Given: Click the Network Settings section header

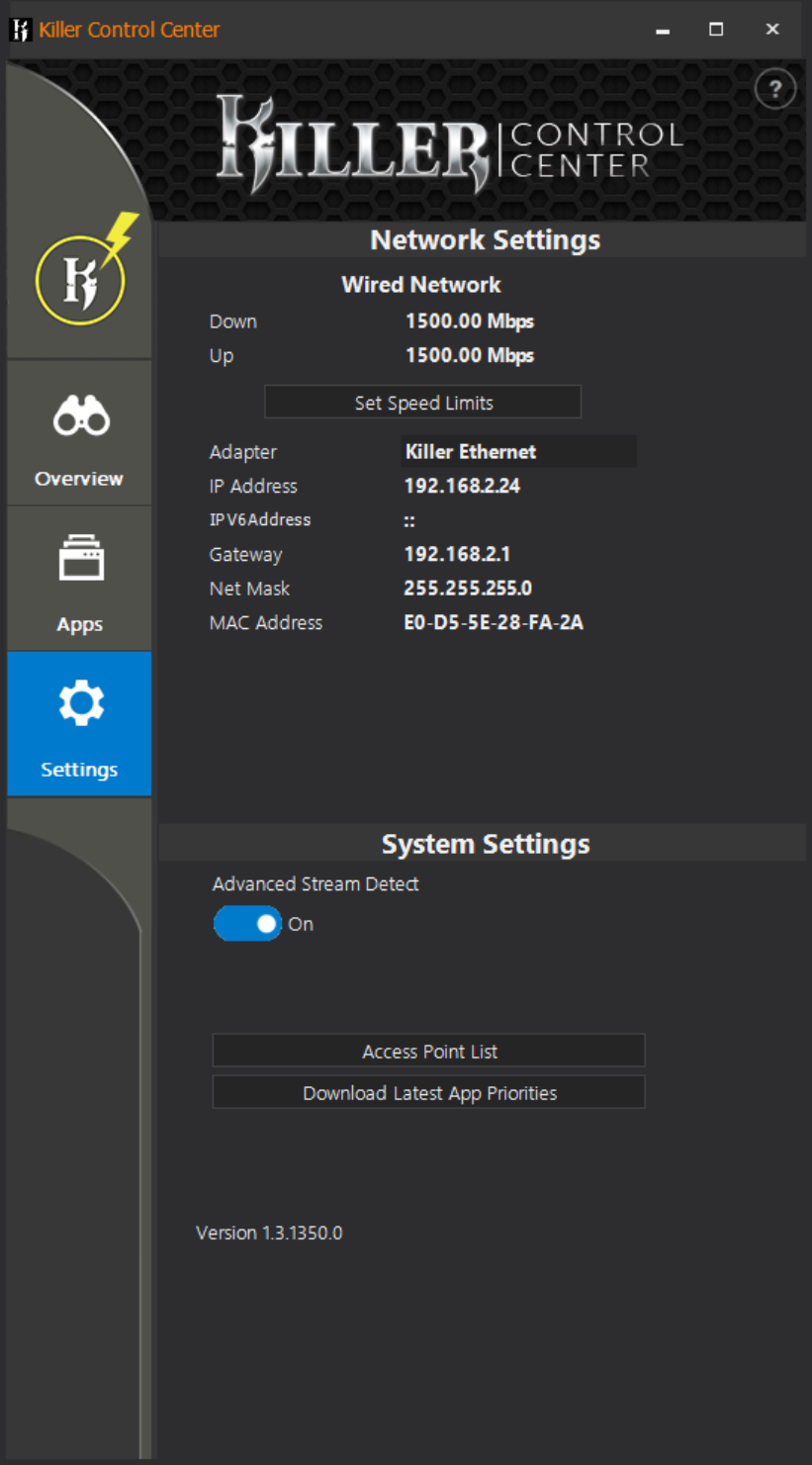Looking at the screenshot, I should [485, 239].
